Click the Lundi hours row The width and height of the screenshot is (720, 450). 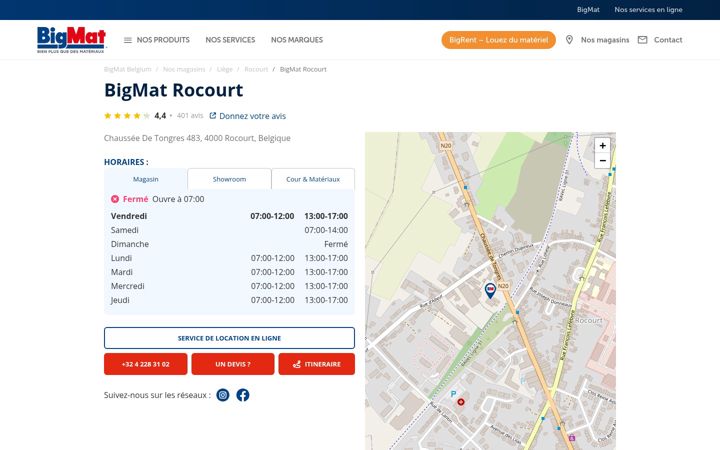click(229, 258)
